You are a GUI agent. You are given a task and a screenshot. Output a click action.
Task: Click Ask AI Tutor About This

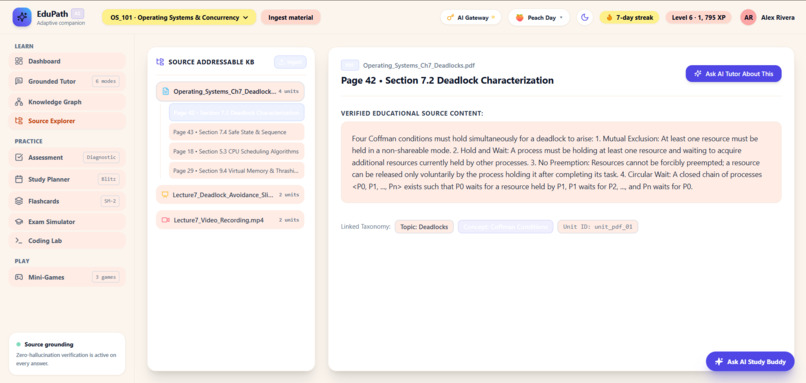(734, 74)
